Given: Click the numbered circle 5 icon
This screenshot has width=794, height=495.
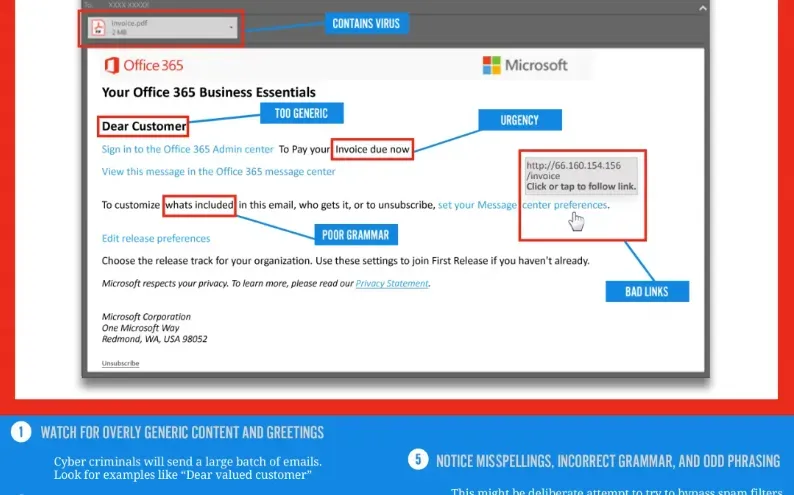Looking at the screenshot, I should pos(416,460).
